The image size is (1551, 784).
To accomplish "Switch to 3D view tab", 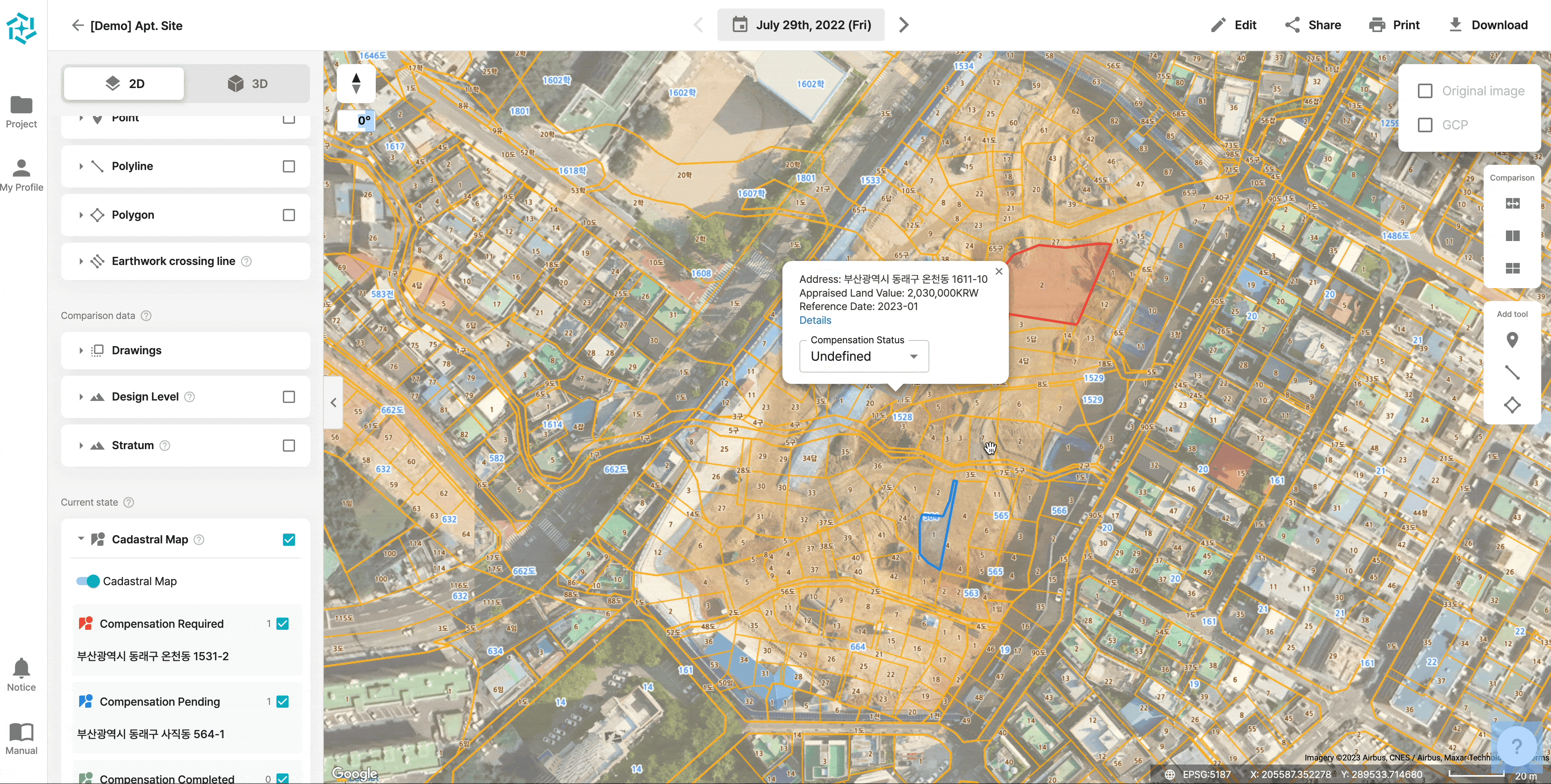I will point(248,84).
